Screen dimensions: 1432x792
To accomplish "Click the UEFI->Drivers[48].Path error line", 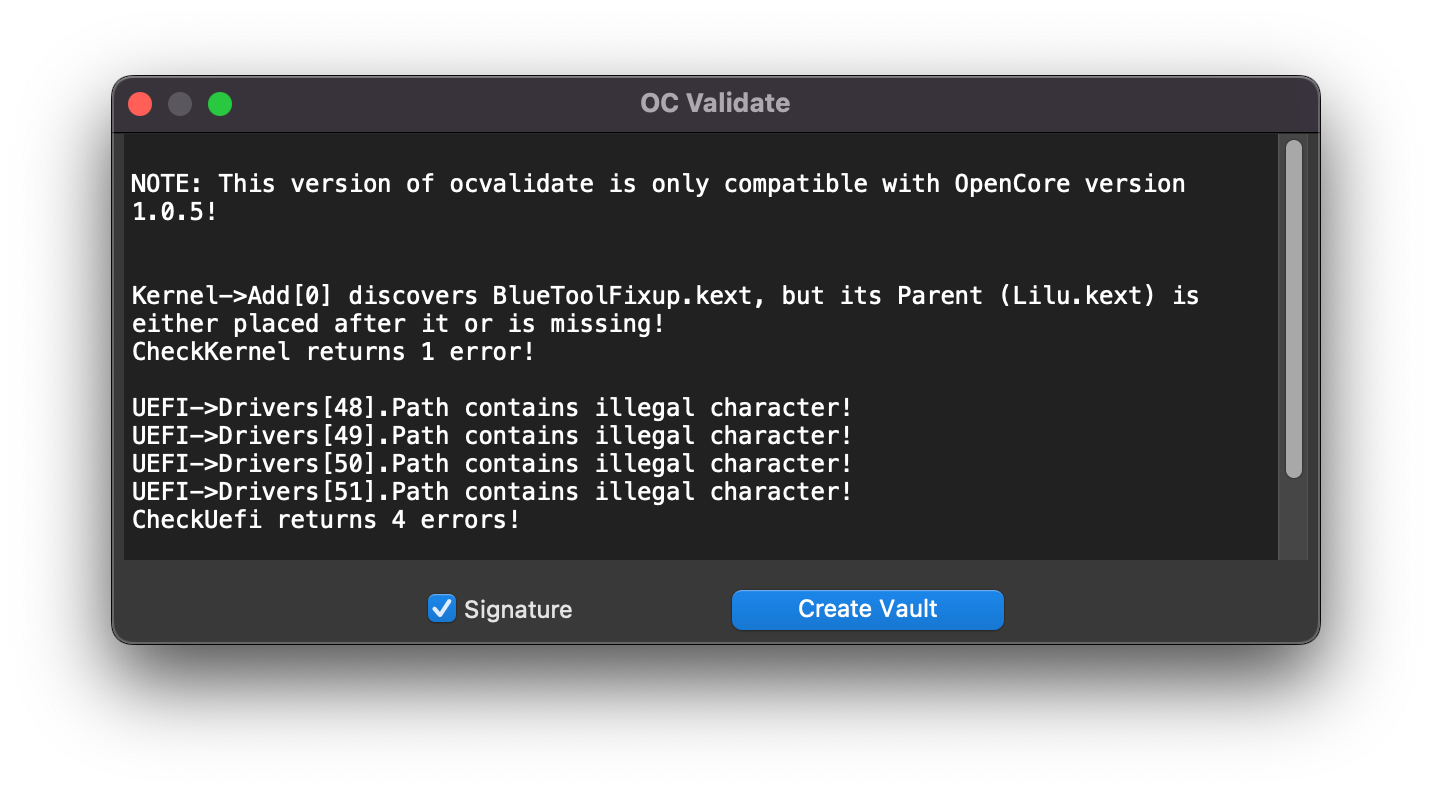I will (491, 408).
